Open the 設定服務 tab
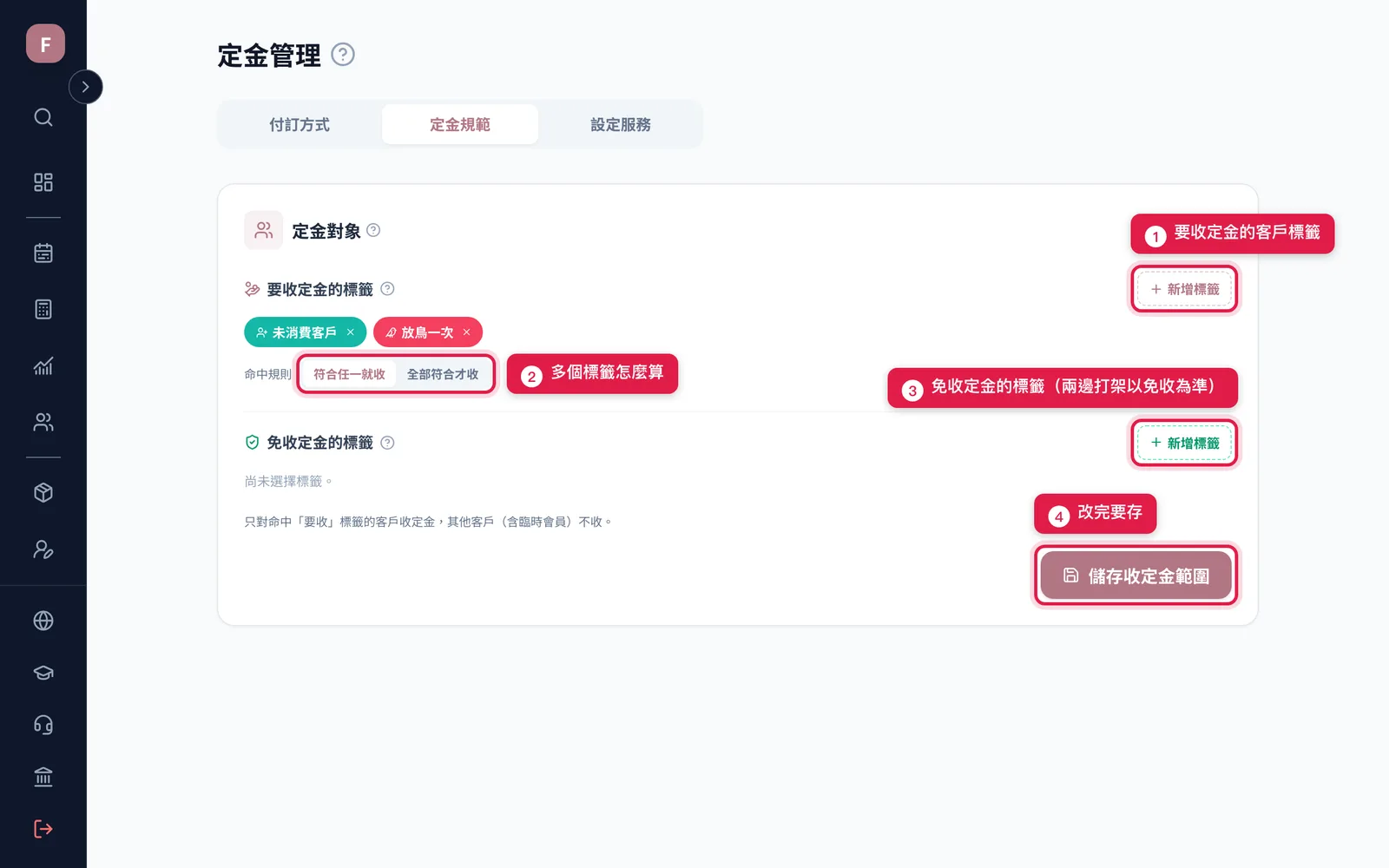This screenshot has height=868, width=1389. click(x=621, y=124)
